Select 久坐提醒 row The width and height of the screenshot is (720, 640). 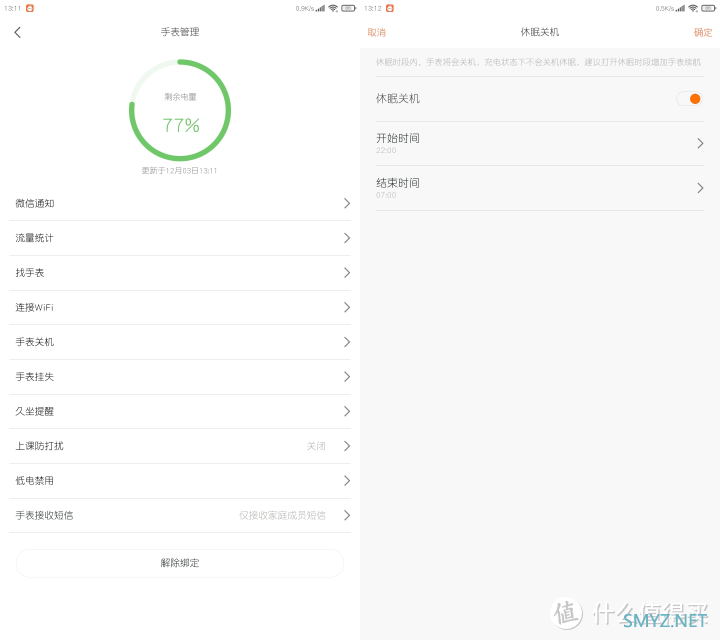pos(180,411)
